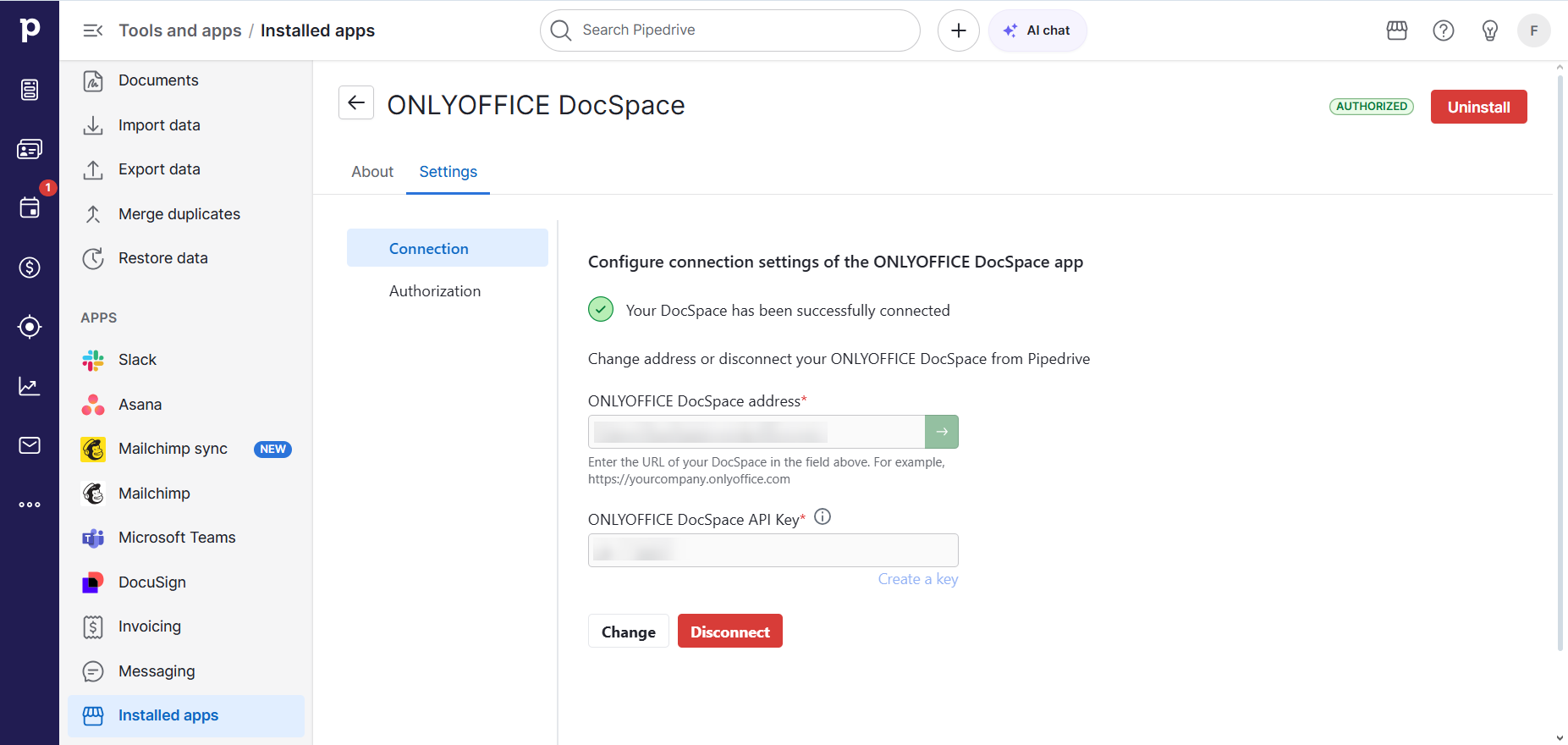
Task: Click the green connection success checkmark
Action: 601,310
